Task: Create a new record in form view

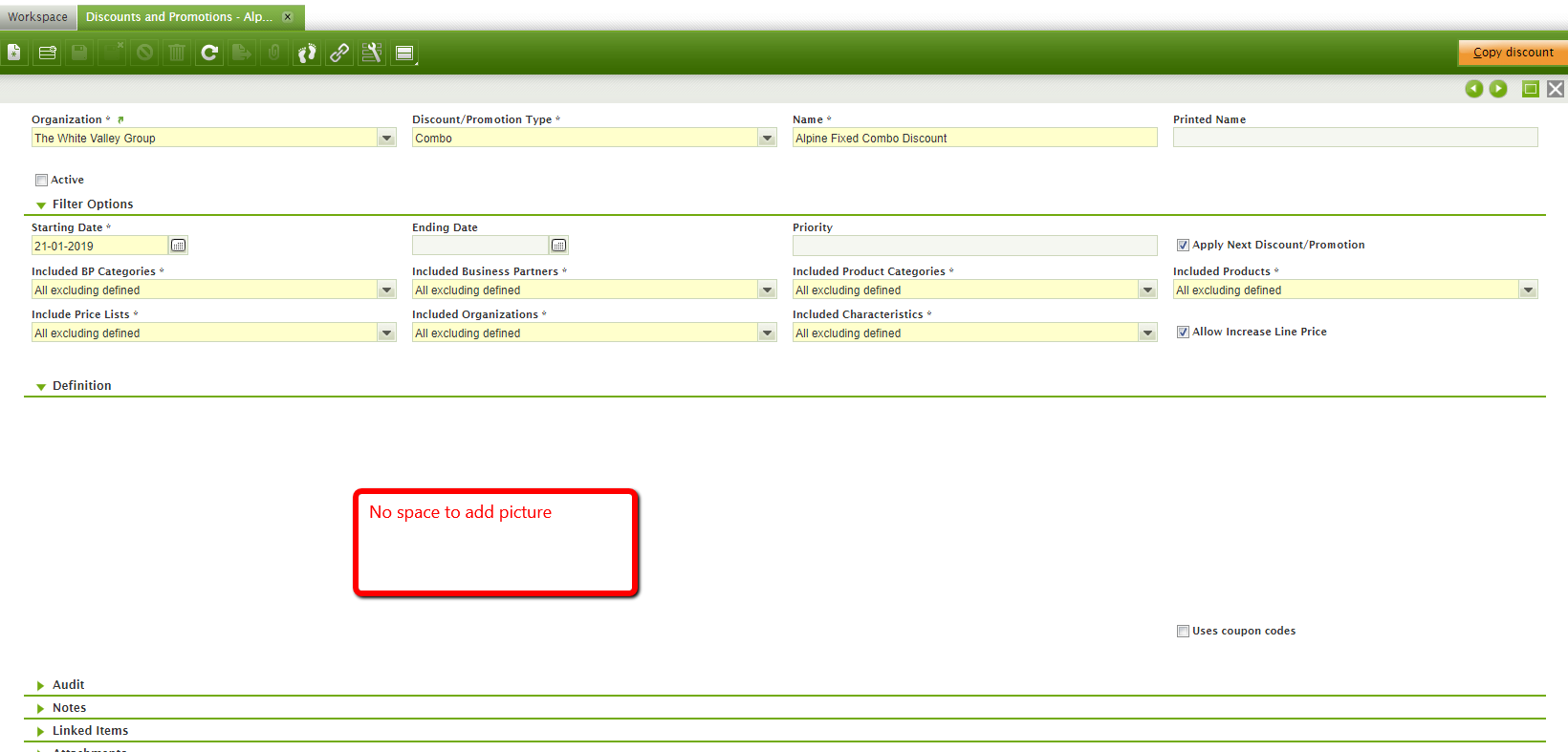Action: click(14, 54)
